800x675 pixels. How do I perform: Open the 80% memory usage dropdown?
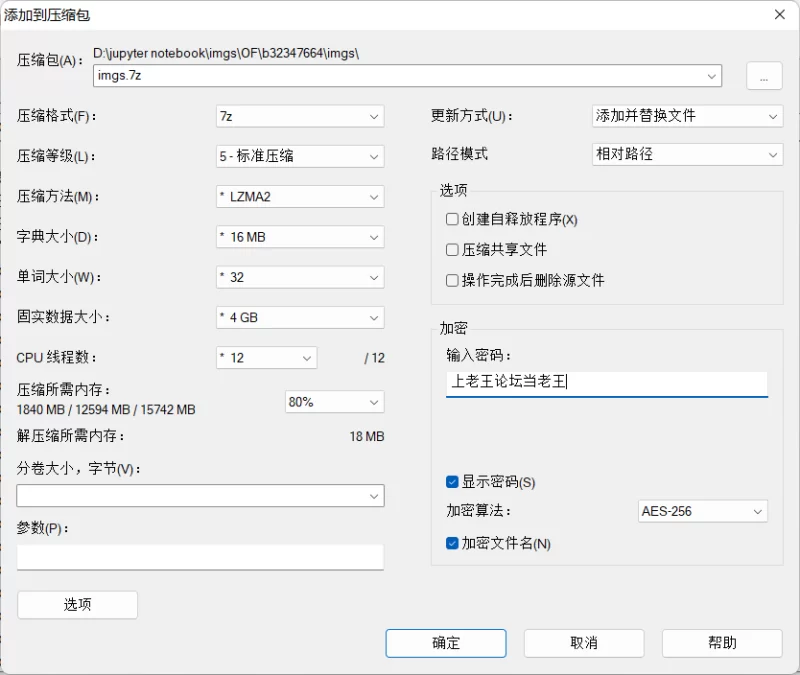[334, 402]
